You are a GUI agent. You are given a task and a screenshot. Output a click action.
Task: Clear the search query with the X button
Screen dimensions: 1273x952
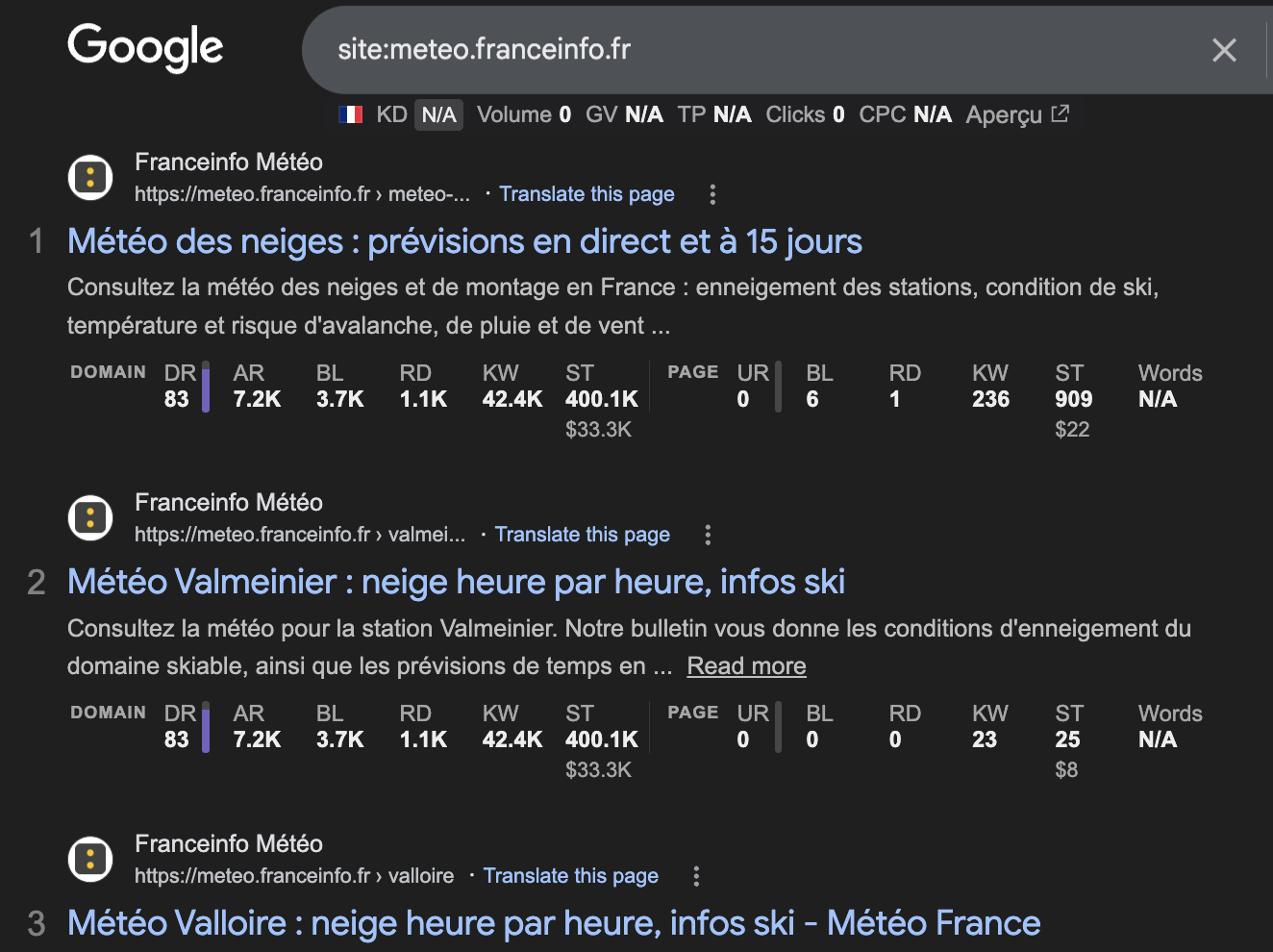[1224, 50]
